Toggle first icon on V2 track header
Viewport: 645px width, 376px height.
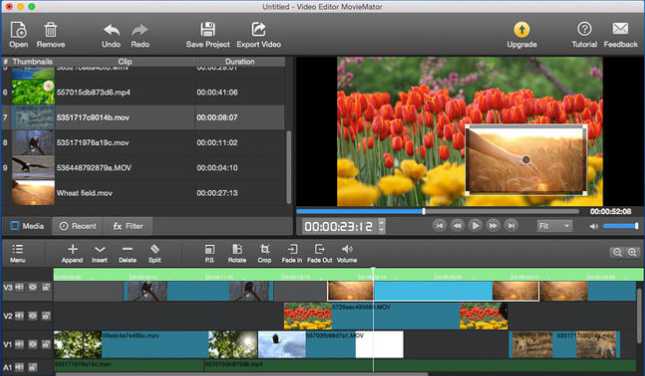click(x=19, y=316)
